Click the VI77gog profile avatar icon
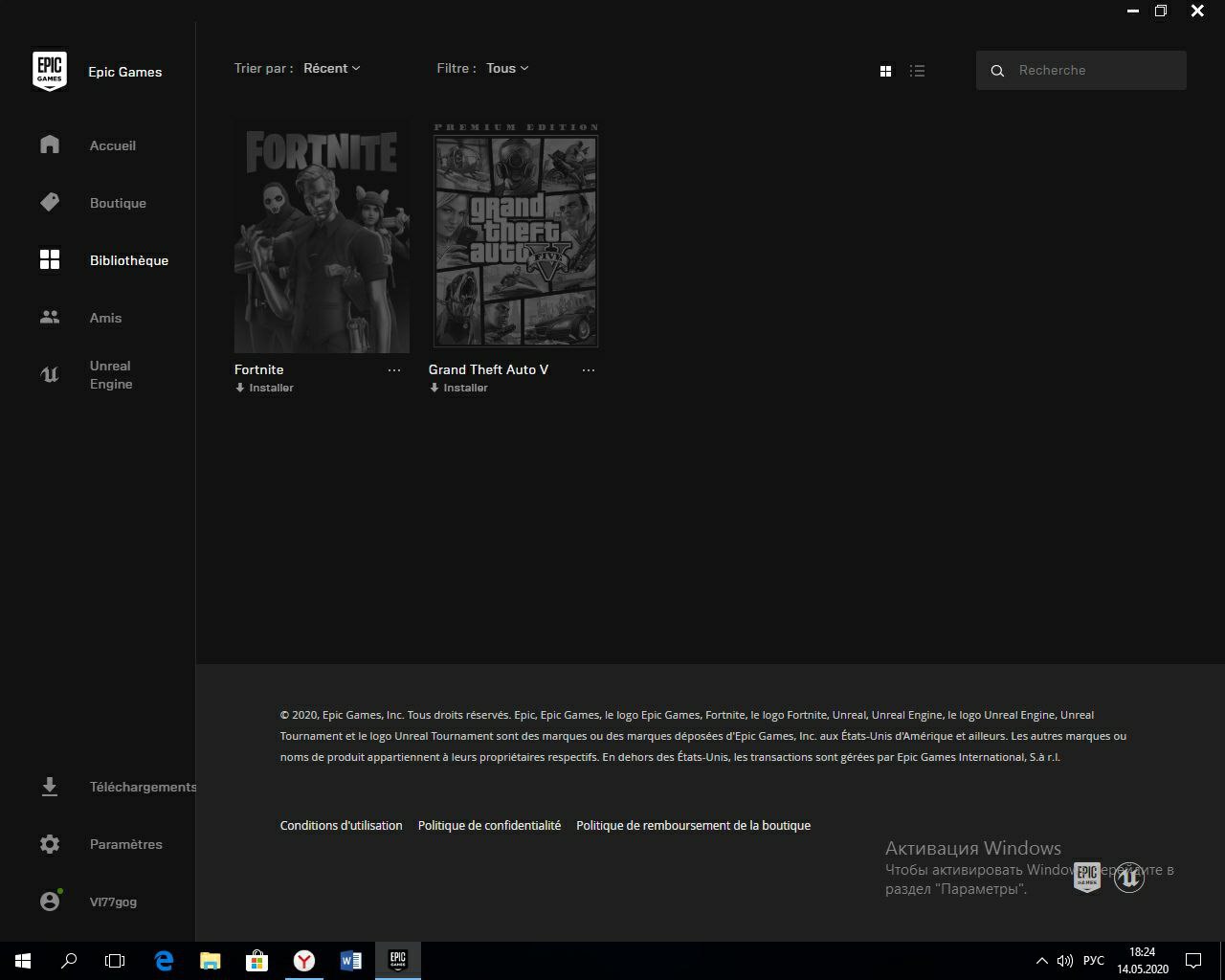Viewport: 1225px width, 980px height. pyautogui.click(x=50, y=902)
